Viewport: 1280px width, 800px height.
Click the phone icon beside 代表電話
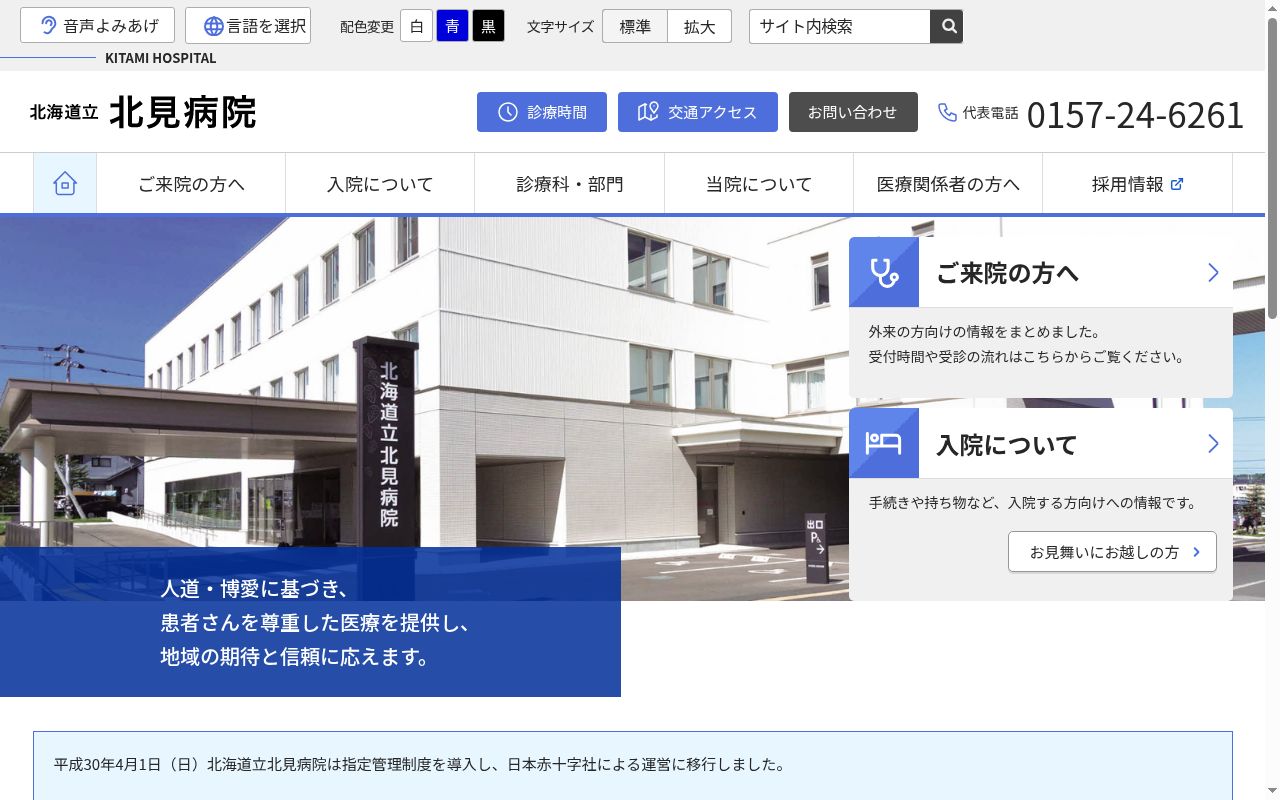pos(947,112)
